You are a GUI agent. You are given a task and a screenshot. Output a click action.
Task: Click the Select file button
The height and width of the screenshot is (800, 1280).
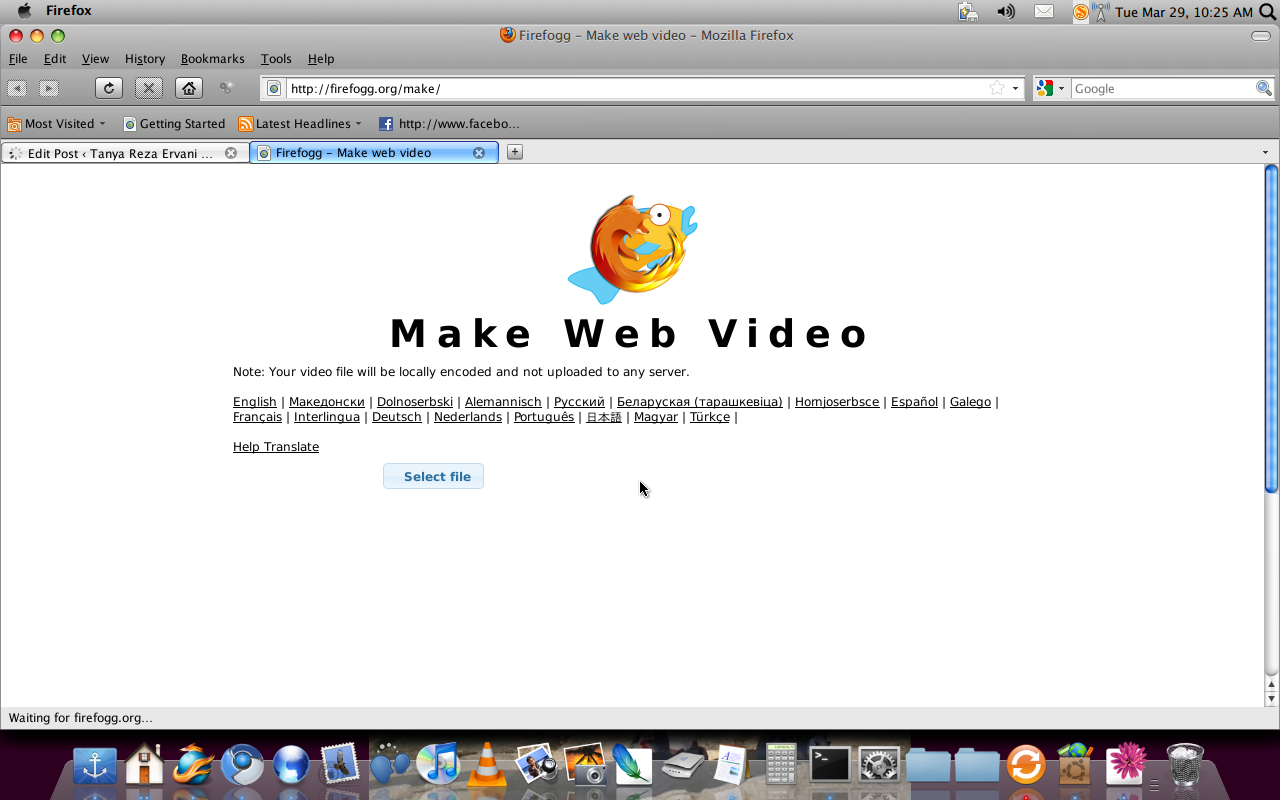click(x=433, y=476)
